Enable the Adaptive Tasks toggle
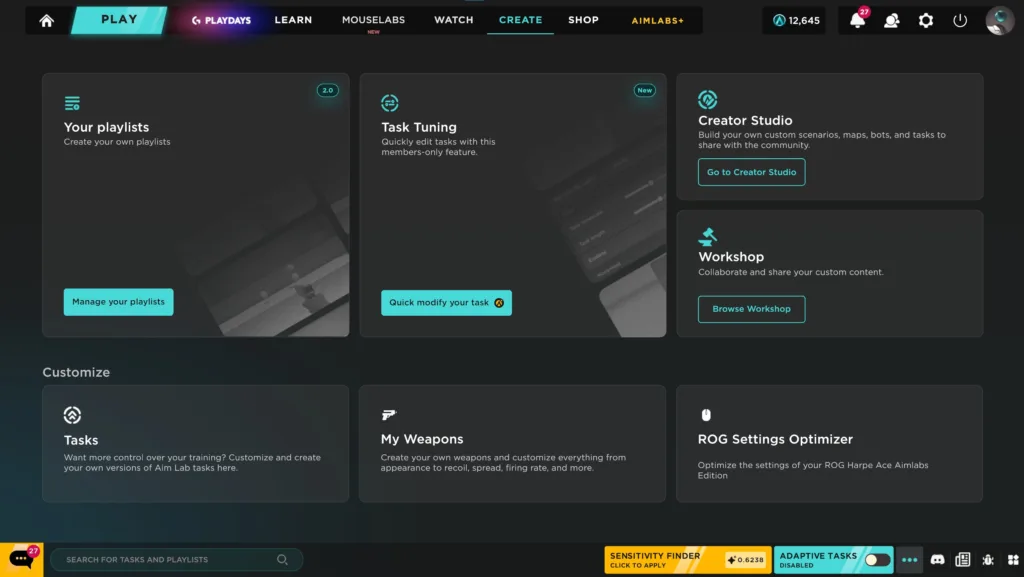 (877, 560)
